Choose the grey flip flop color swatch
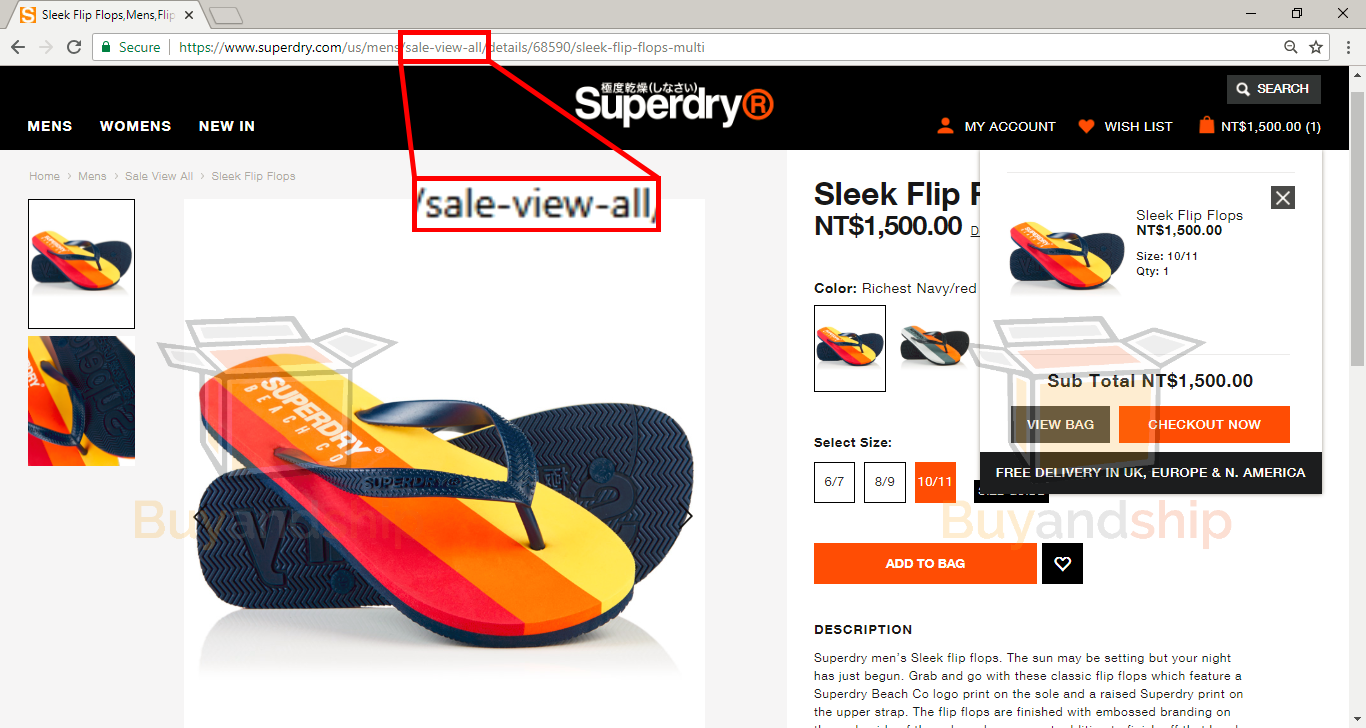The height and width of the screenshot is (728, 1366). click(x=935, y=346)
